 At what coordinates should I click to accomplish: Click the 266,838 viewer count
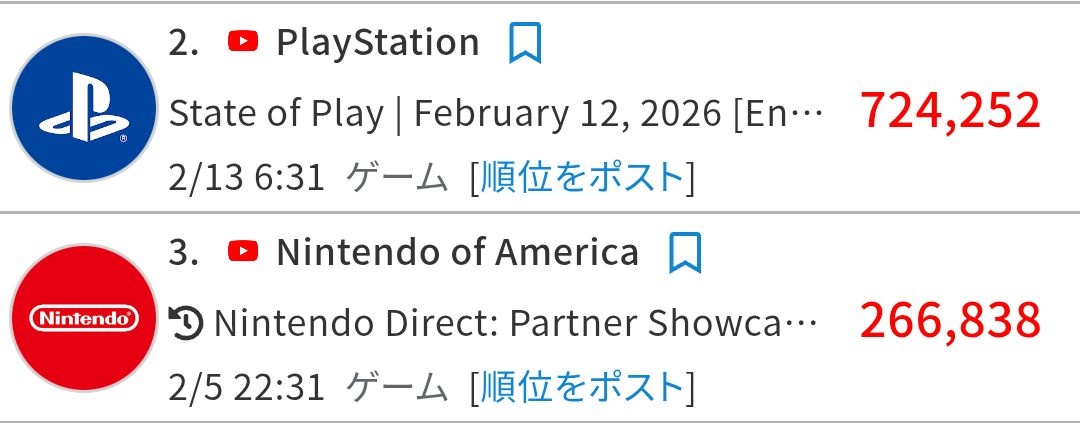(950, 320)
